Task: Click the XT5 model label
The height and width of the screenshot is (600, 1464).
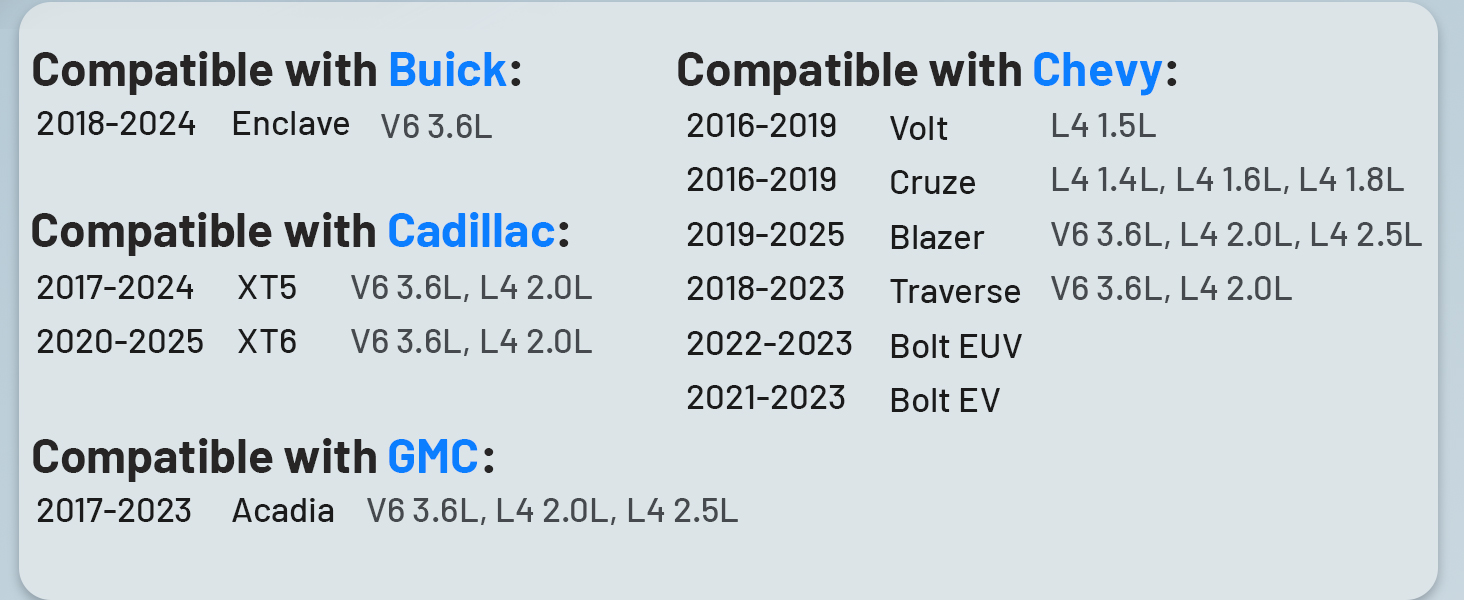Action: [x=267, y=288]
